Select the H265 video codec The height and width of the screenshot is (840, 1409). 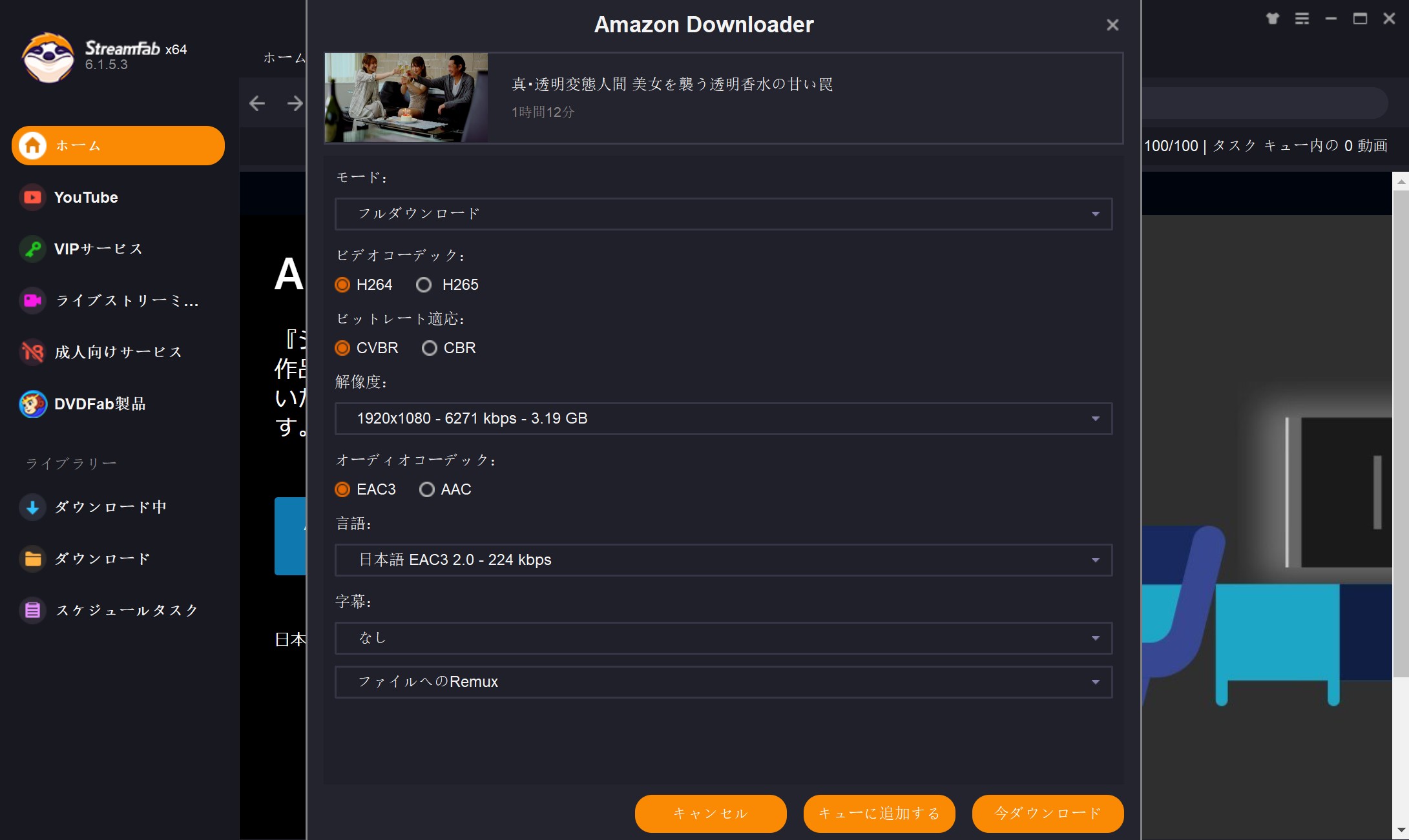(424, 284)
